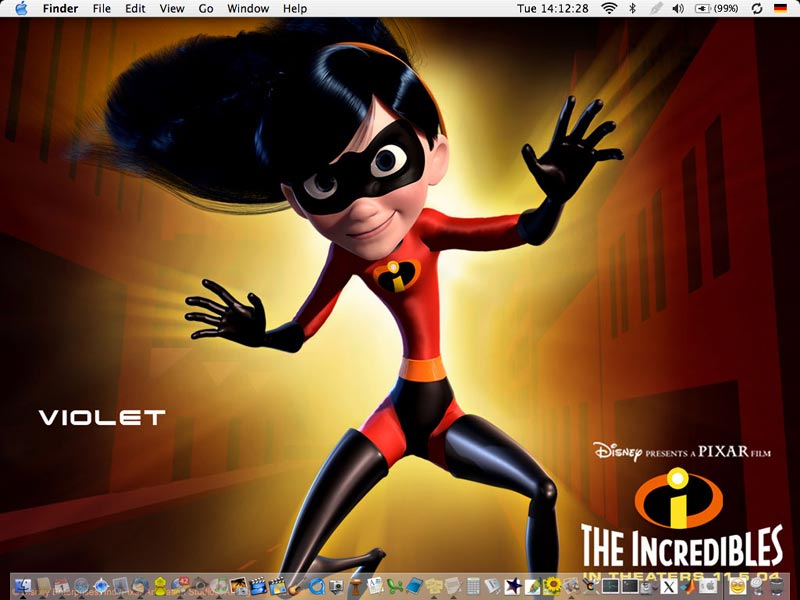Open the sunflower icon in the Dock

coord(552,586)
